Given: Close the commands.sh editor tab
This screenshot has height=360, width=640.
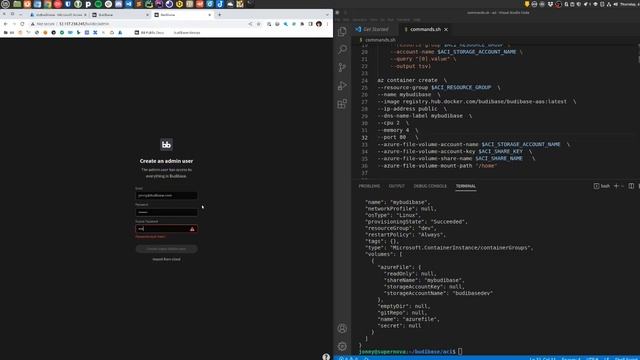Looking at the screenshot, I should 446,29.
